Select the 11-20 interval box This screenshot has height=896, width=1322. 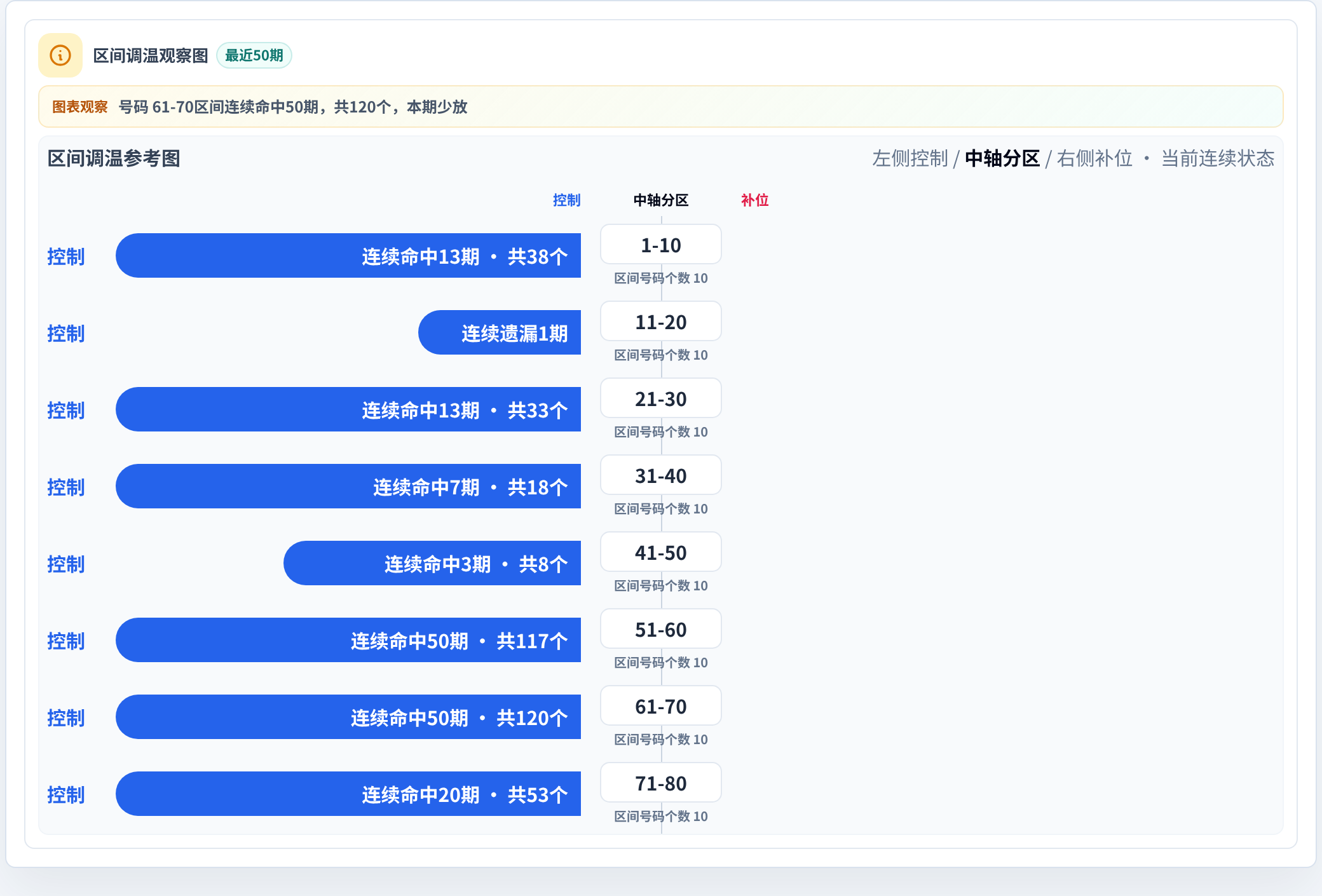pyautogui.click(x=661, y=322)
